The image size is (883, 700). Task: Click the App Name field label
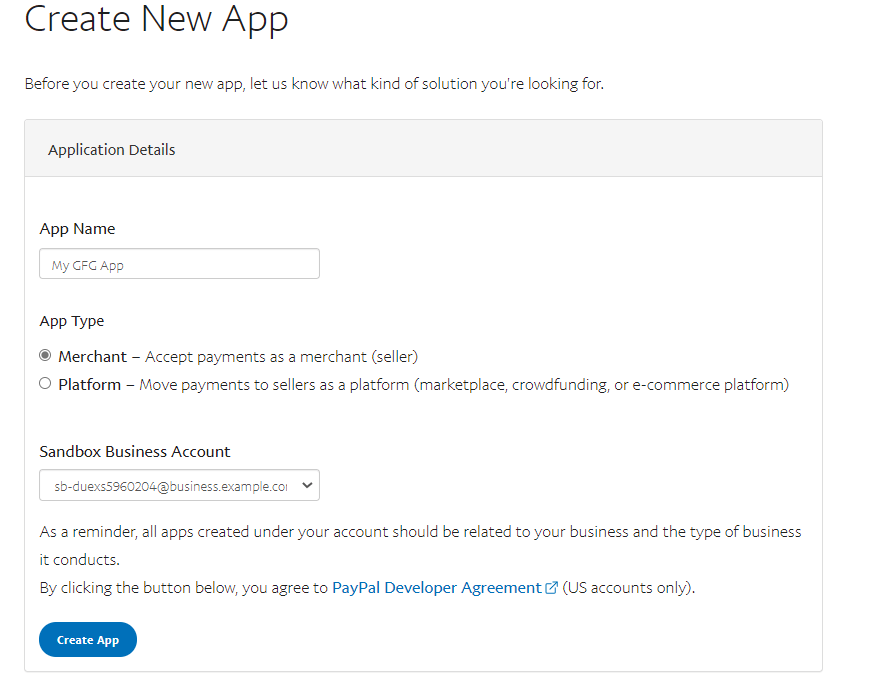(x=77, y=228)
